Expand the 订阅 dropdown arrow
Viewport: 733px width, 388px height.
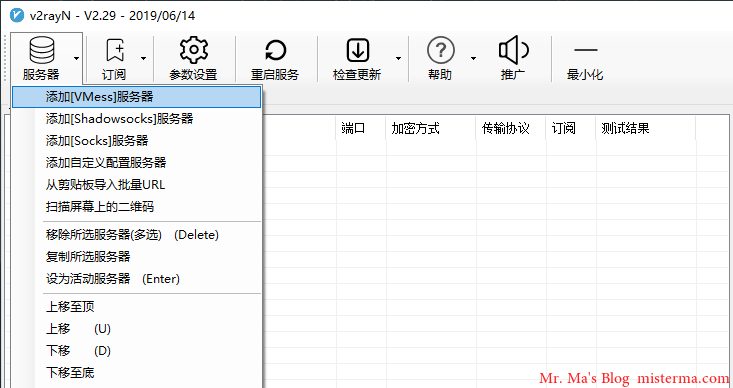click(x=144, y=58)
